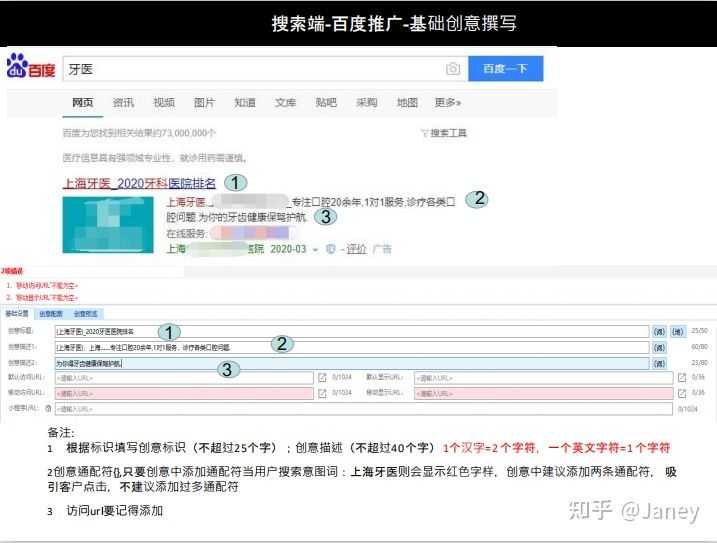Open 搜索工具 filter options

click(x=444, y=133)
